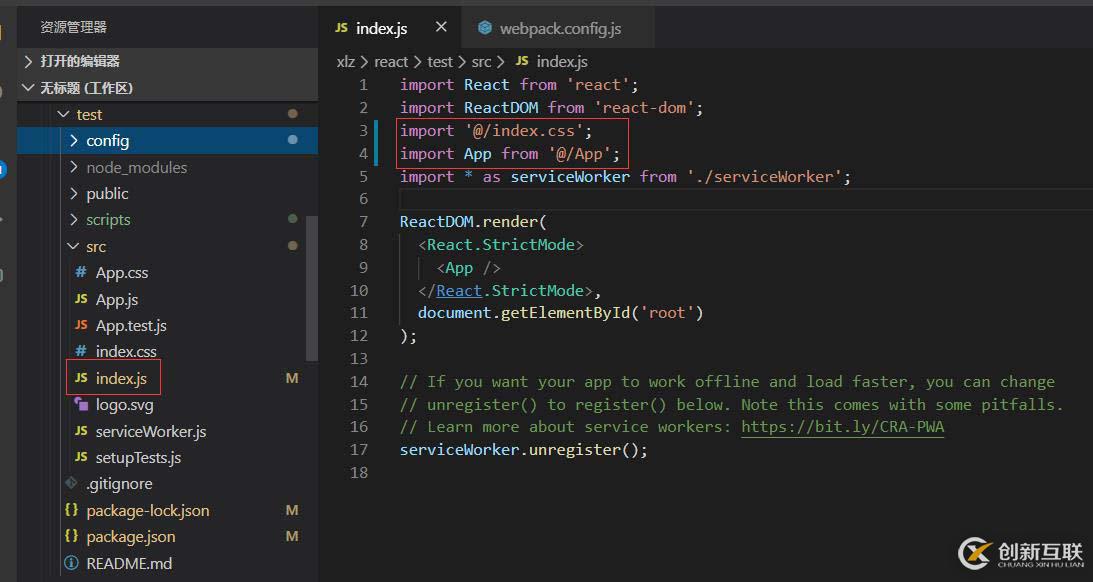Open App.css in the explorer
The width and height of the screenshot is (1093, 582).
point(121,273)
